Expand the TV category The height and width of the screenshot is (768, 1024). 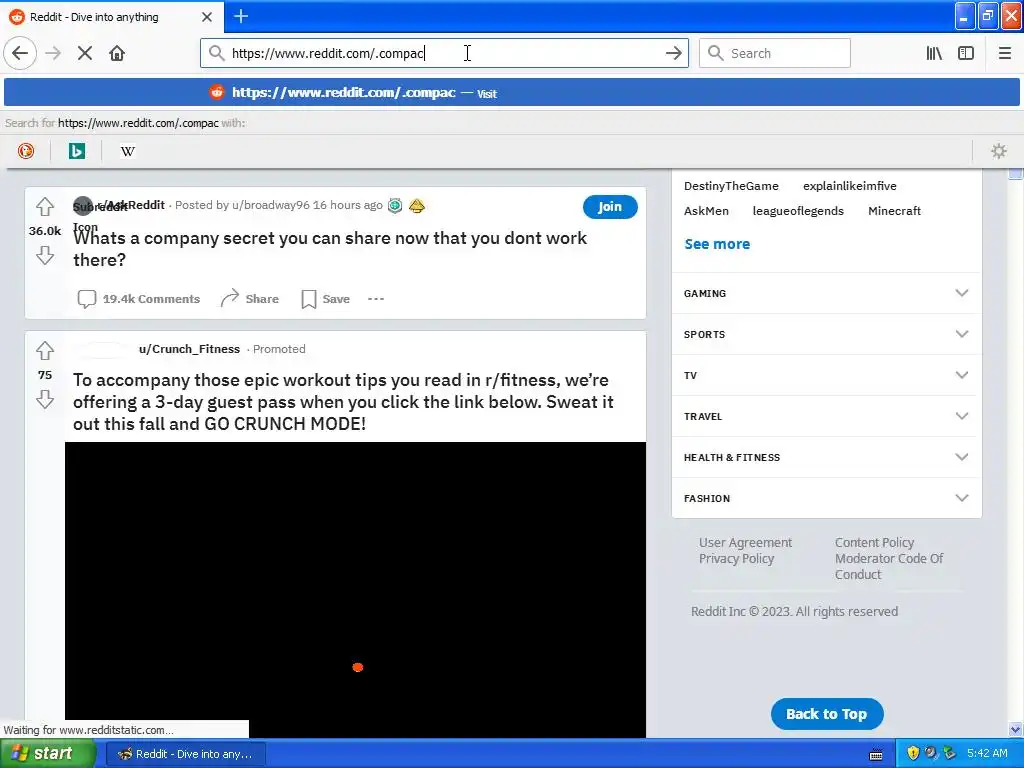pyautogui.click(x=826, y=376)
